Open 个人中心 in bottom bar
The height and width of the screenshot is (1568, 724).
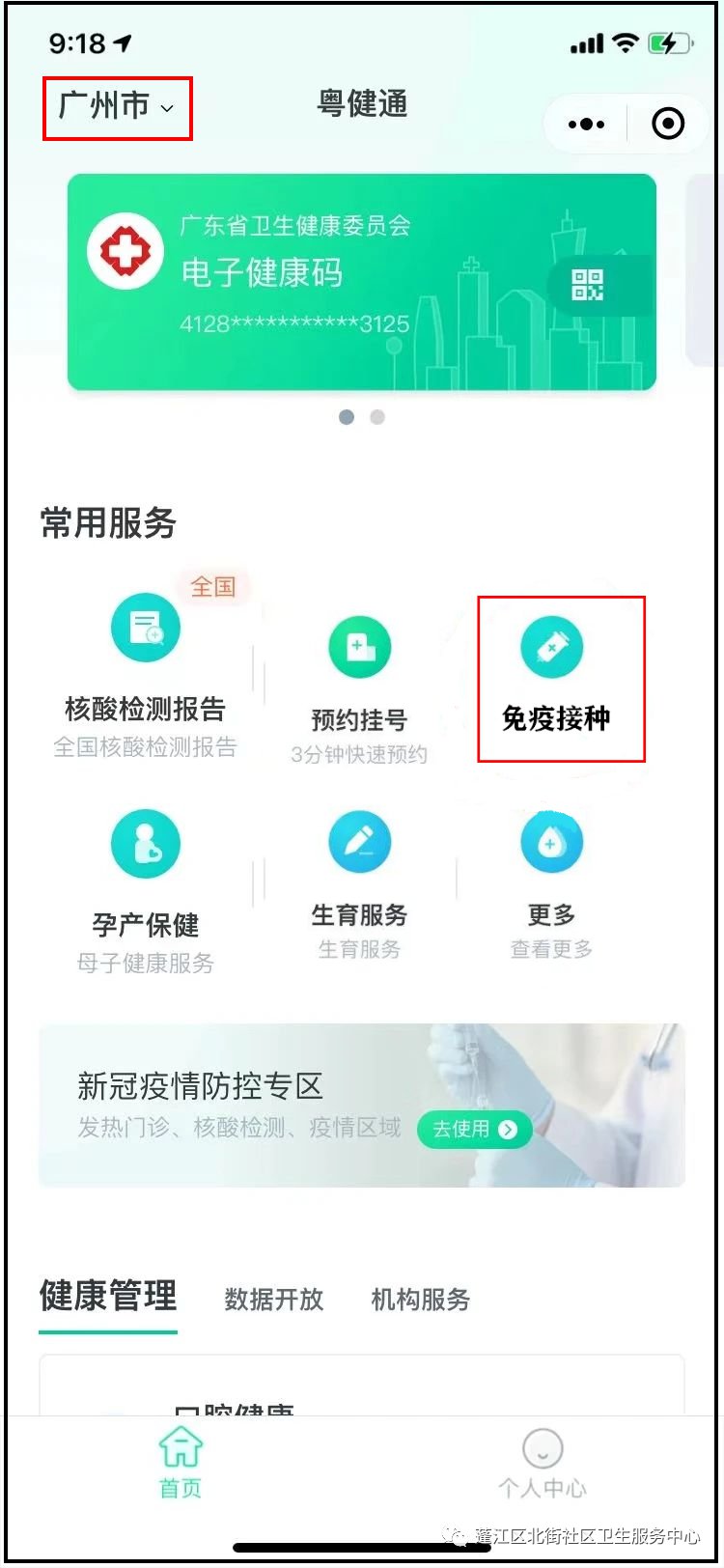(x=543, y=1463)
